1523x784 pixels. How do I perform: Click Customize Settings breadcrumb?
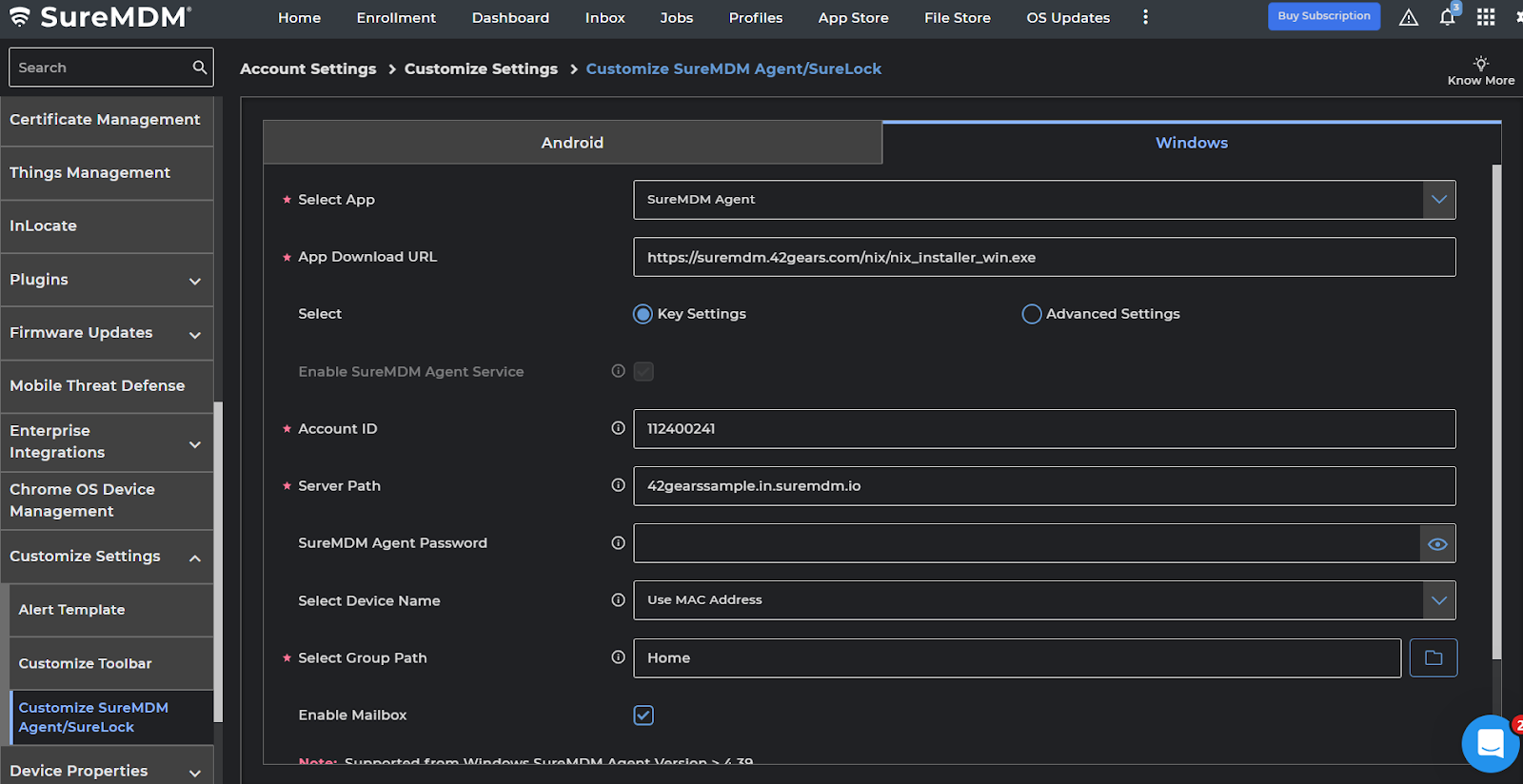point(481,69)
